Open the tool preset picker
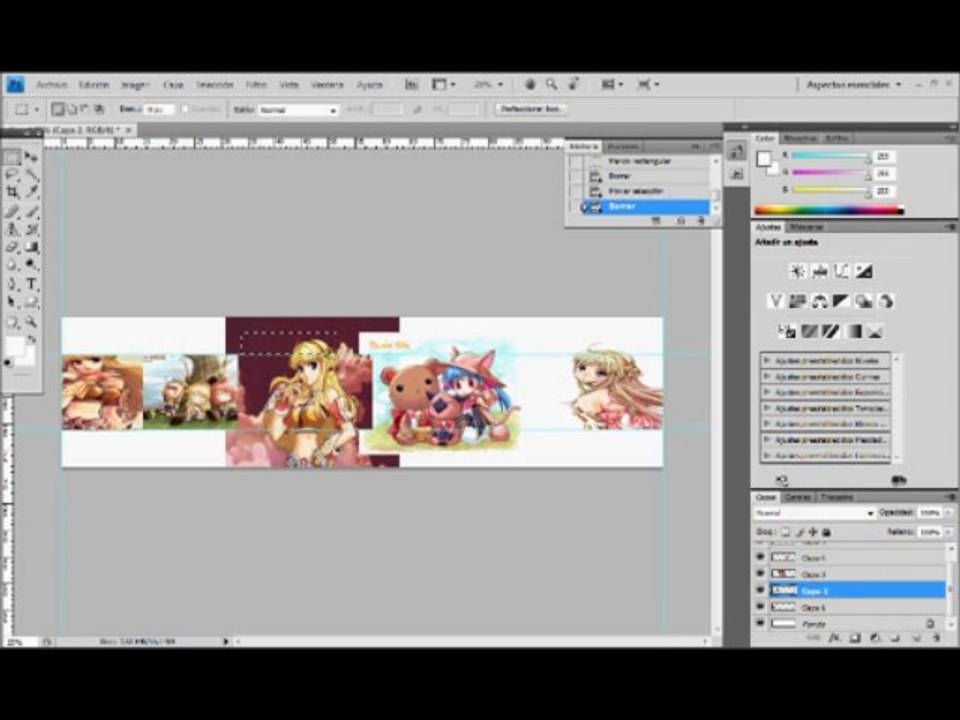 click(27, 110)
